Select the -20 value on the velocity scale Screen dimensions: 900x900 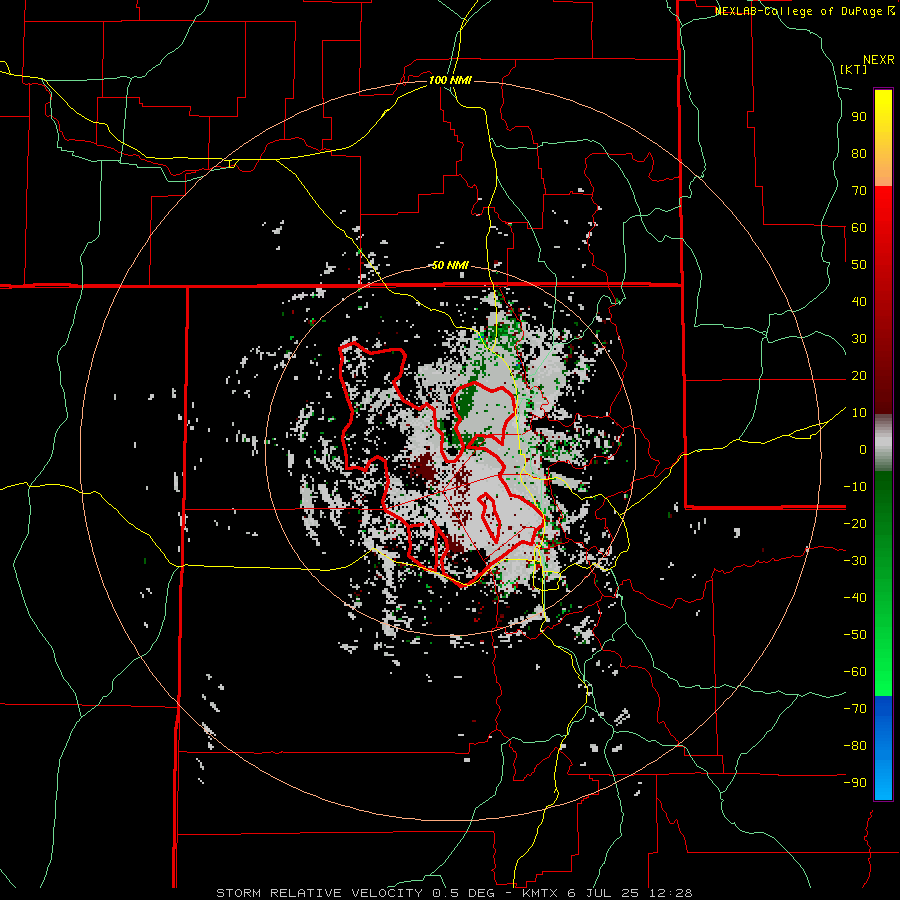(855, 524)
